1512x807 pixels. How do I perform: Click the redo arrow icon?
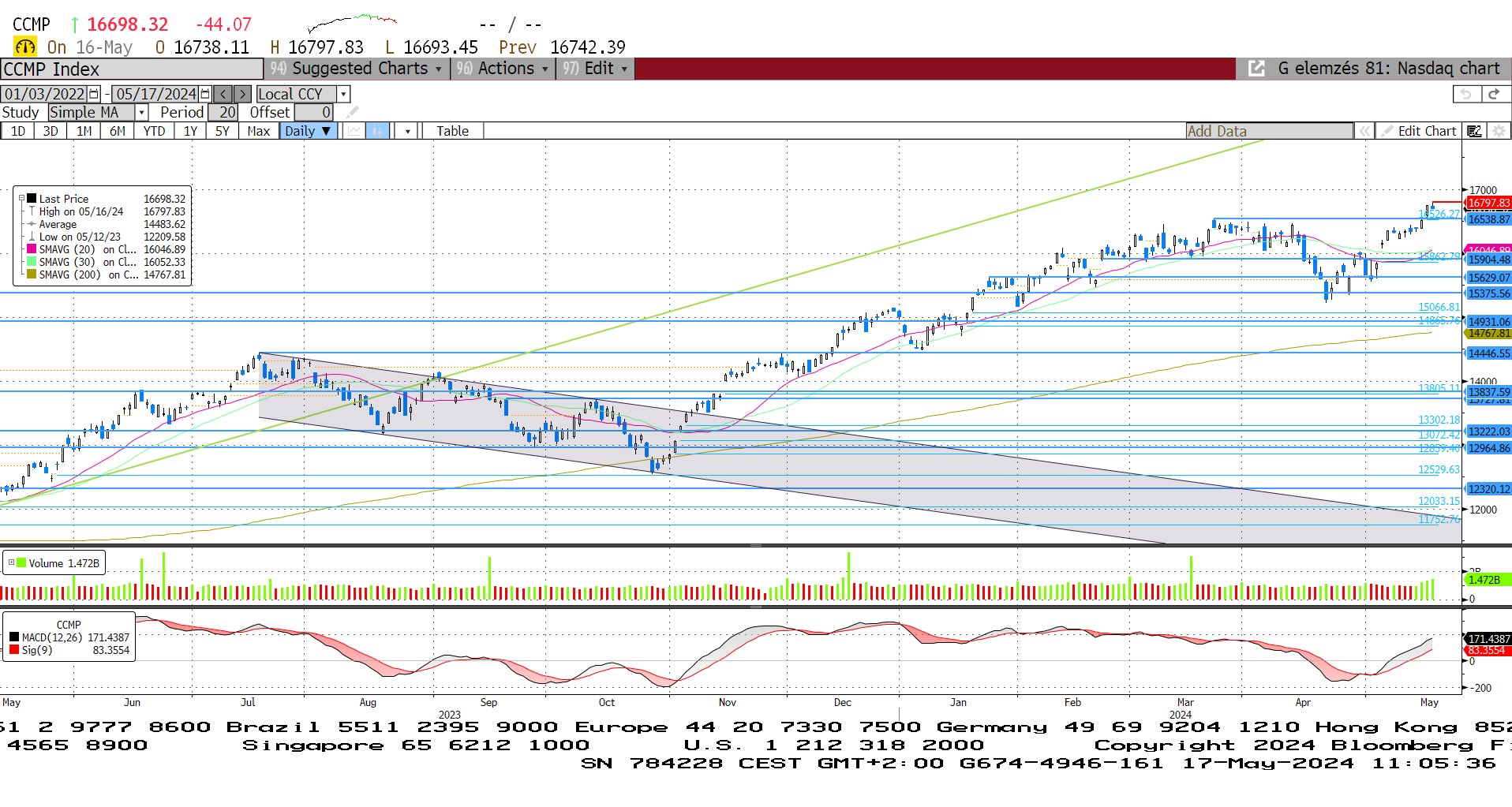tap(1494, 94)
